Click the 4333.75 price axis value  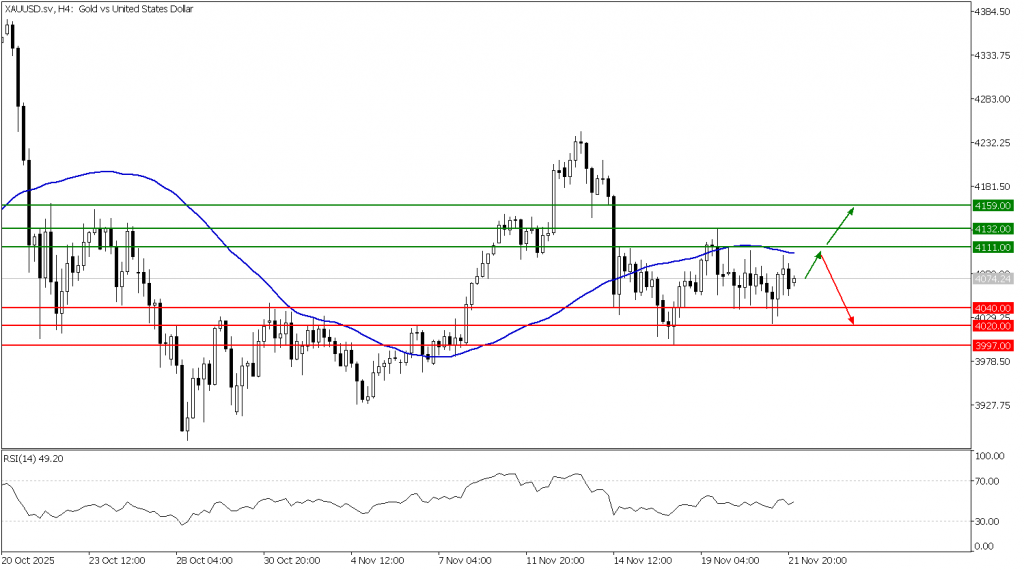click(x=993, y=55)
